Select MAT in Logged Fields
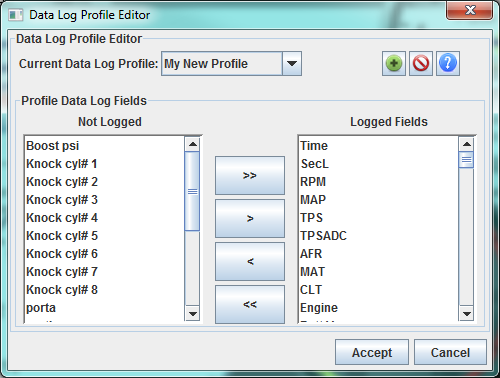This screenshot has height=378, width=500. (379, 272)
